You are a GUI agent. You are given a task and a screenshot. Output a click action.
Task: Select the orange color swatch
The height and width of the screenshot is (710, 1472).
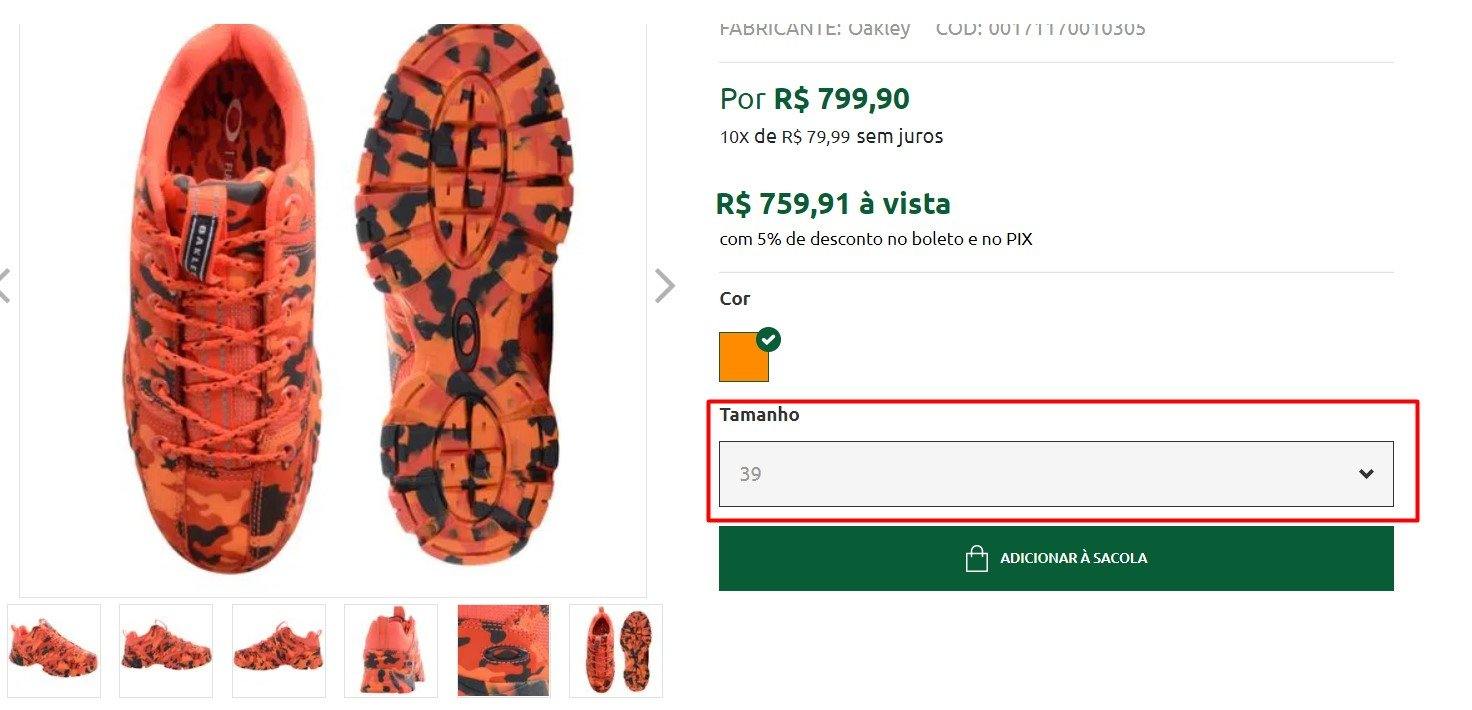coord(744,357)
